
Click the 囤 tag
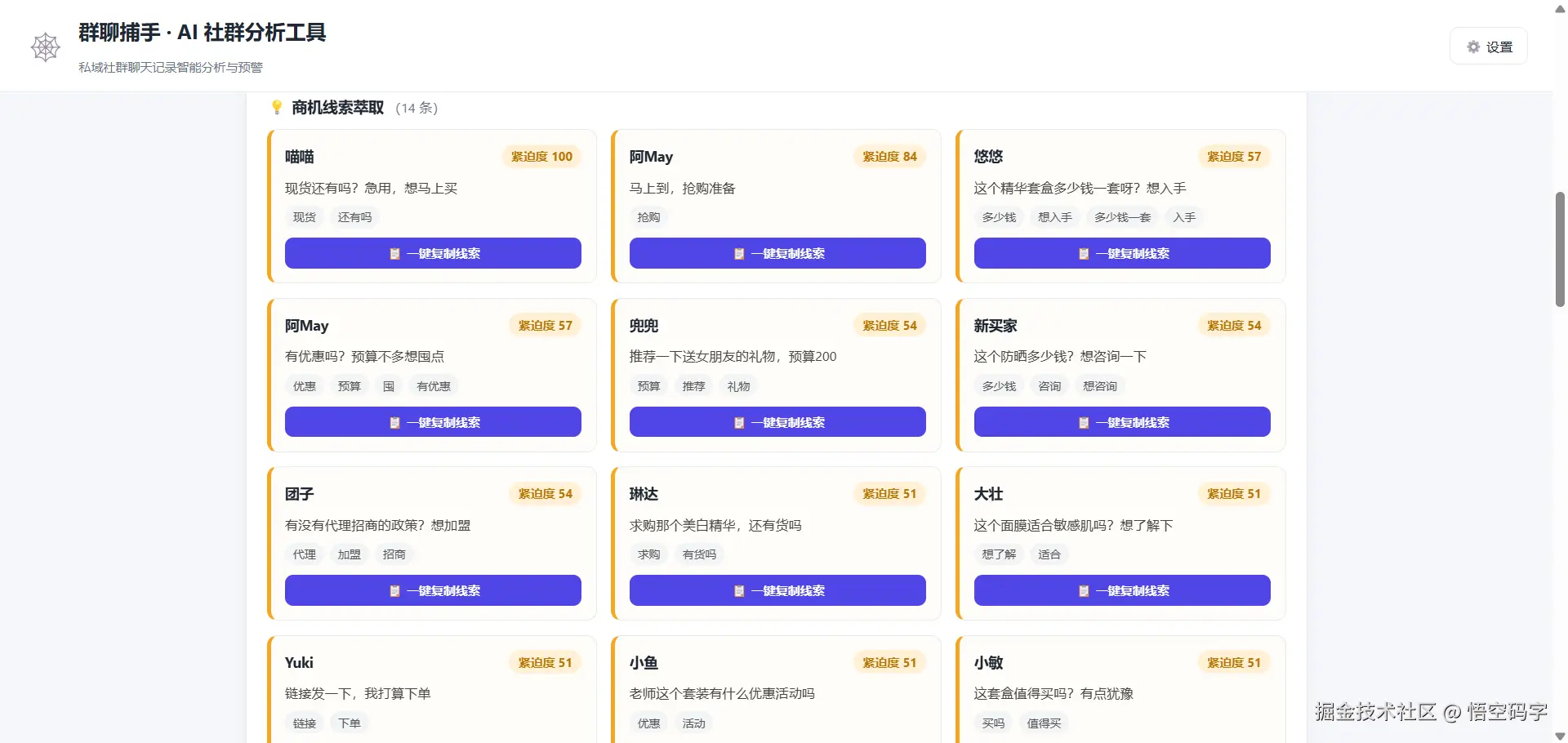pyautogui.click(x=389, y=386)
